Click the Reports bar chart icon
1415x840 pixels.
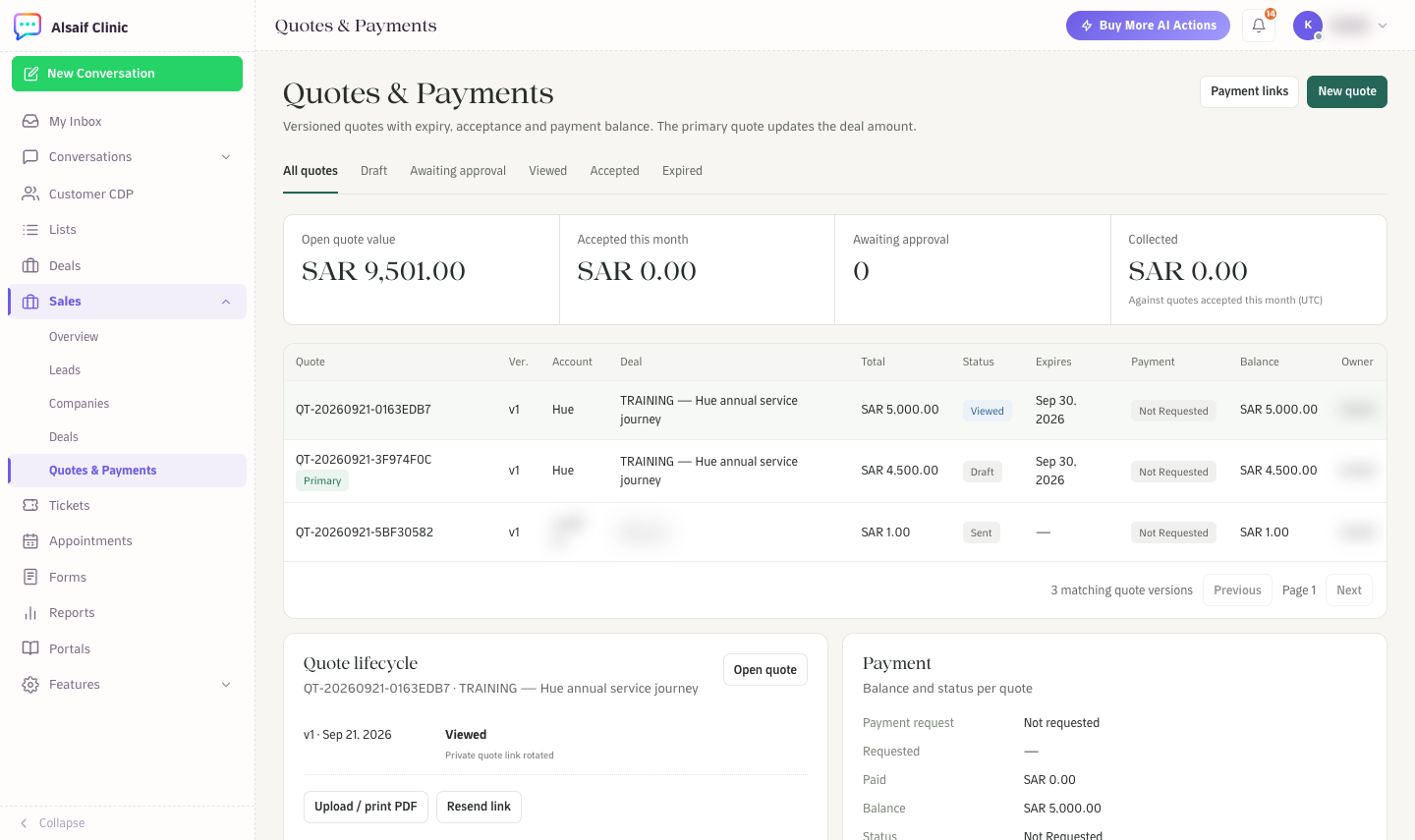tap(30, 613)
